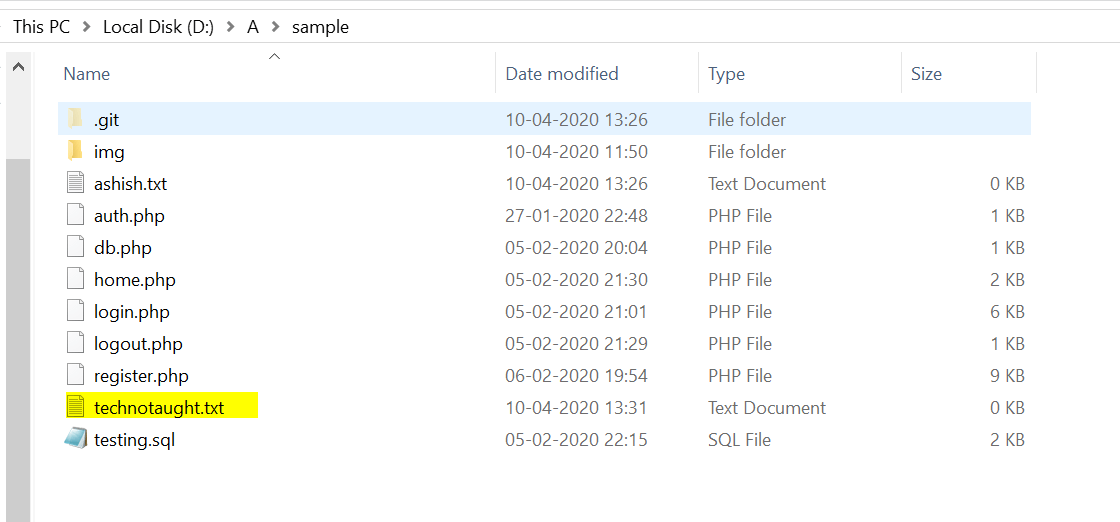
Task: Select the logout.php file name
Action: pyautogui.click(x=138, y=344)
